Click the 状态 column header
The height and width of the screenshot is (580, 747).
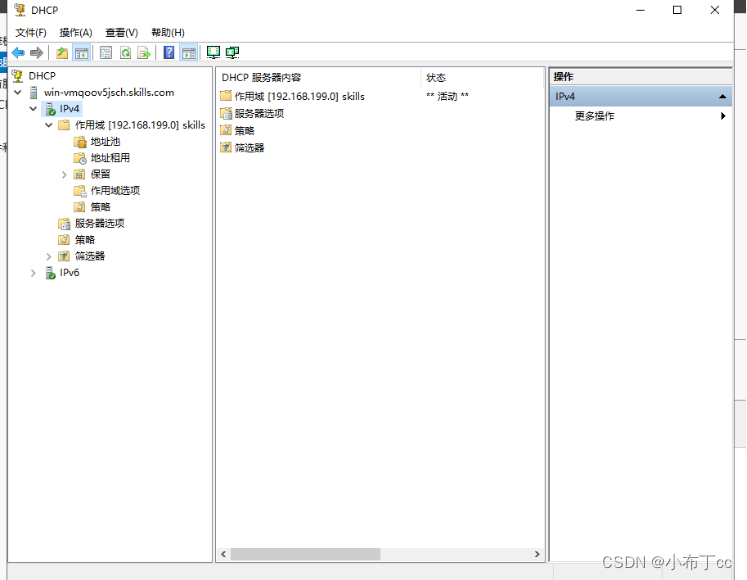pyautogui.click(x=437, y=78)
